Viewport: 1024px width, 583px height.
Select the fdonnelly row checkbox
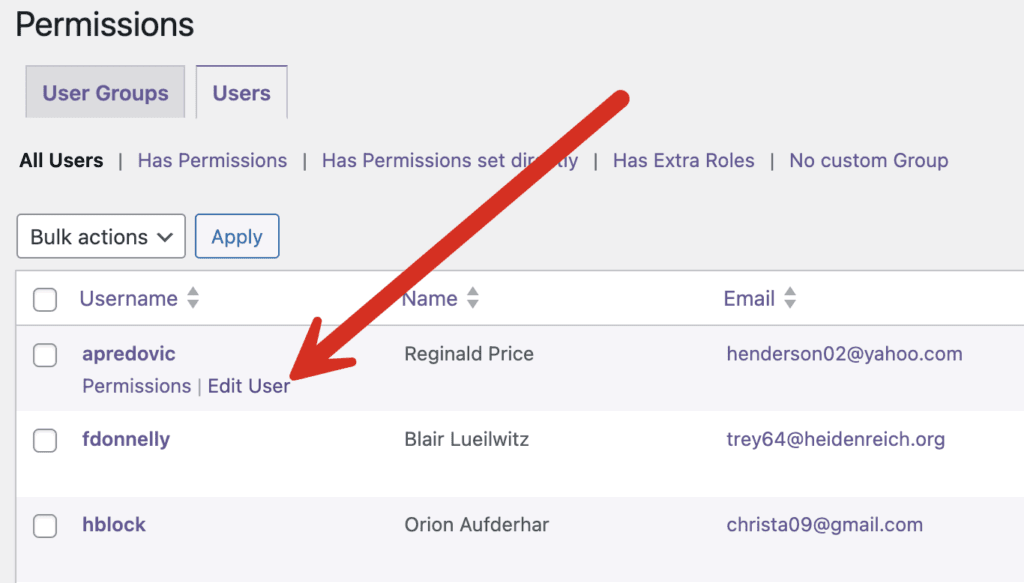coord(45,440)
